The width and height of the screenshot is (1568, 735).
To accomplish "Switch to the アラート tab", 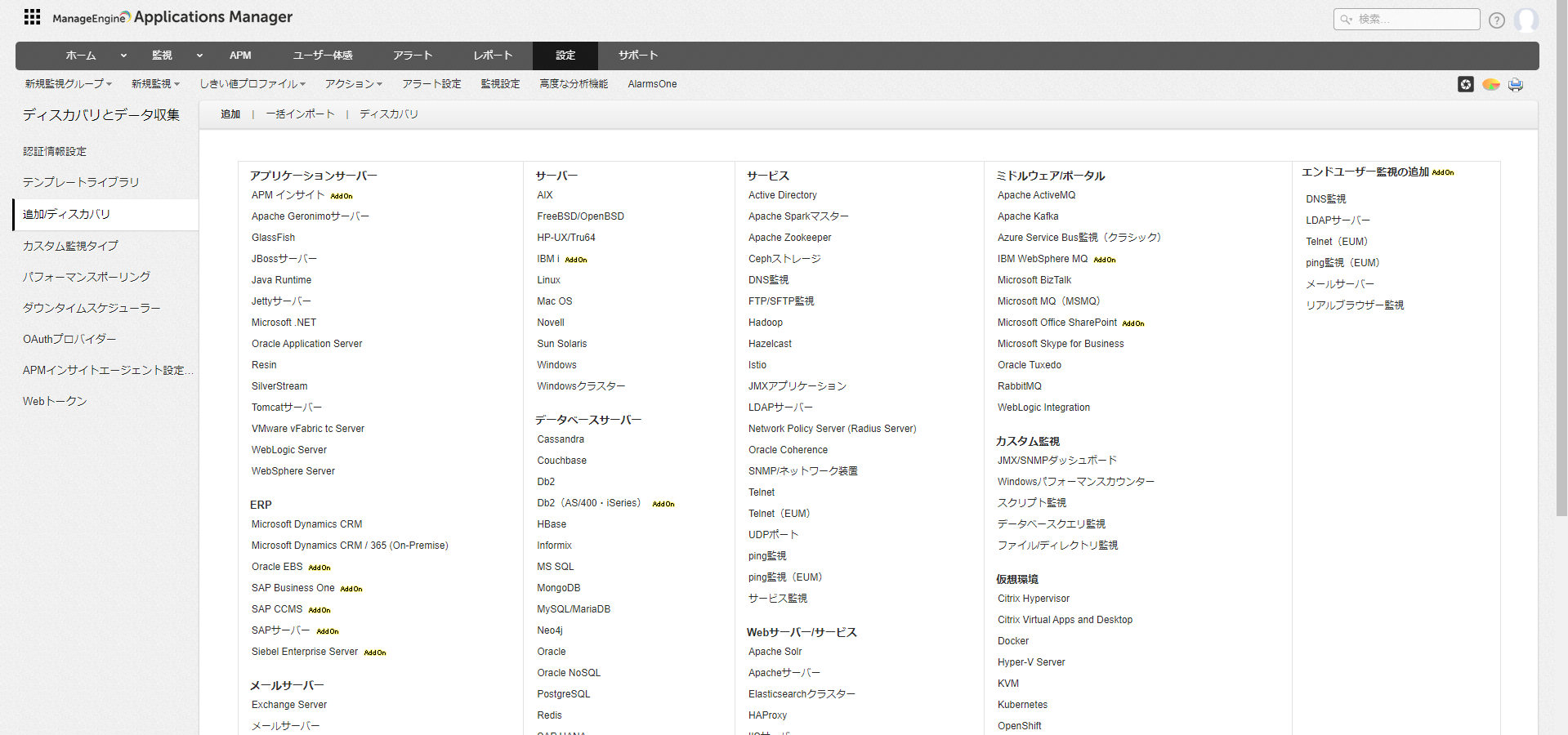I will [x=413, y=56].
